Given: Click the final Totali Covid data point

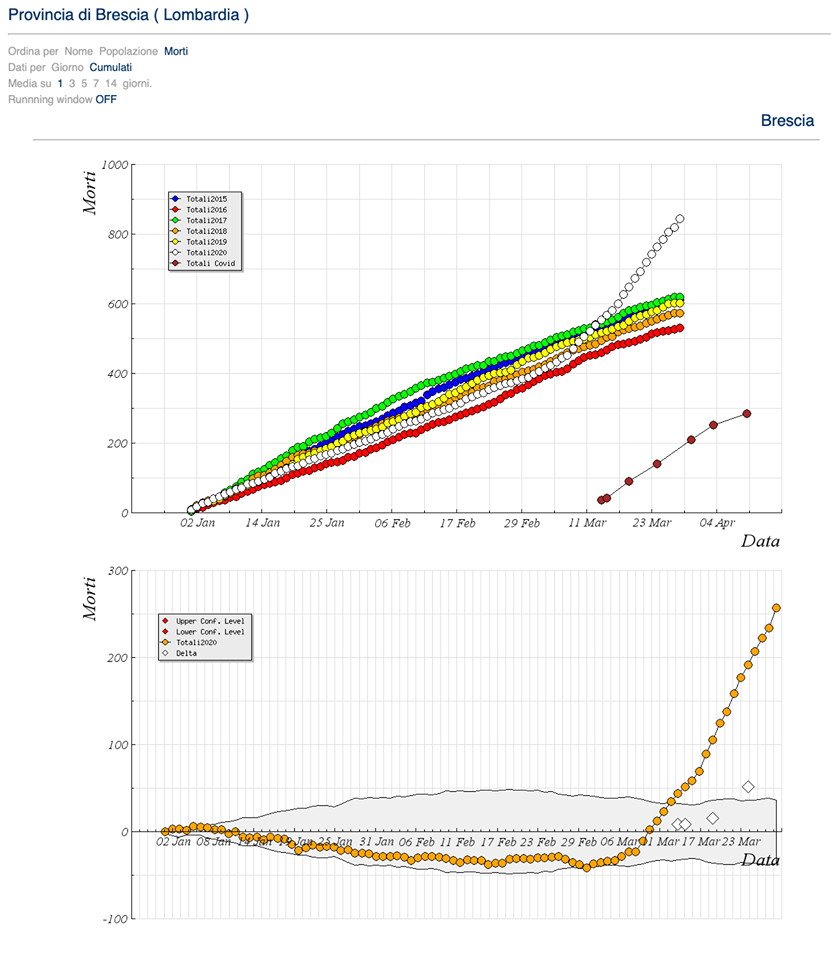Looking at the screenshot, I should click(746, 414).
